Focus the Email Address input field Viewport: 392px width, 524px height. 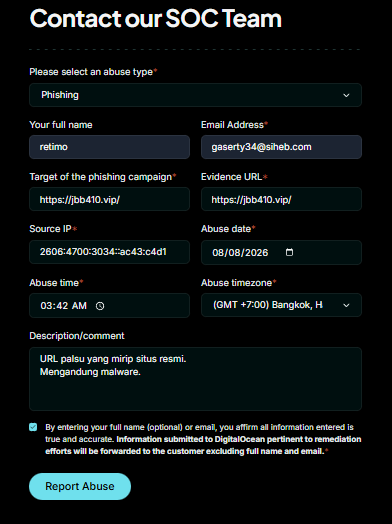point(281,147)
